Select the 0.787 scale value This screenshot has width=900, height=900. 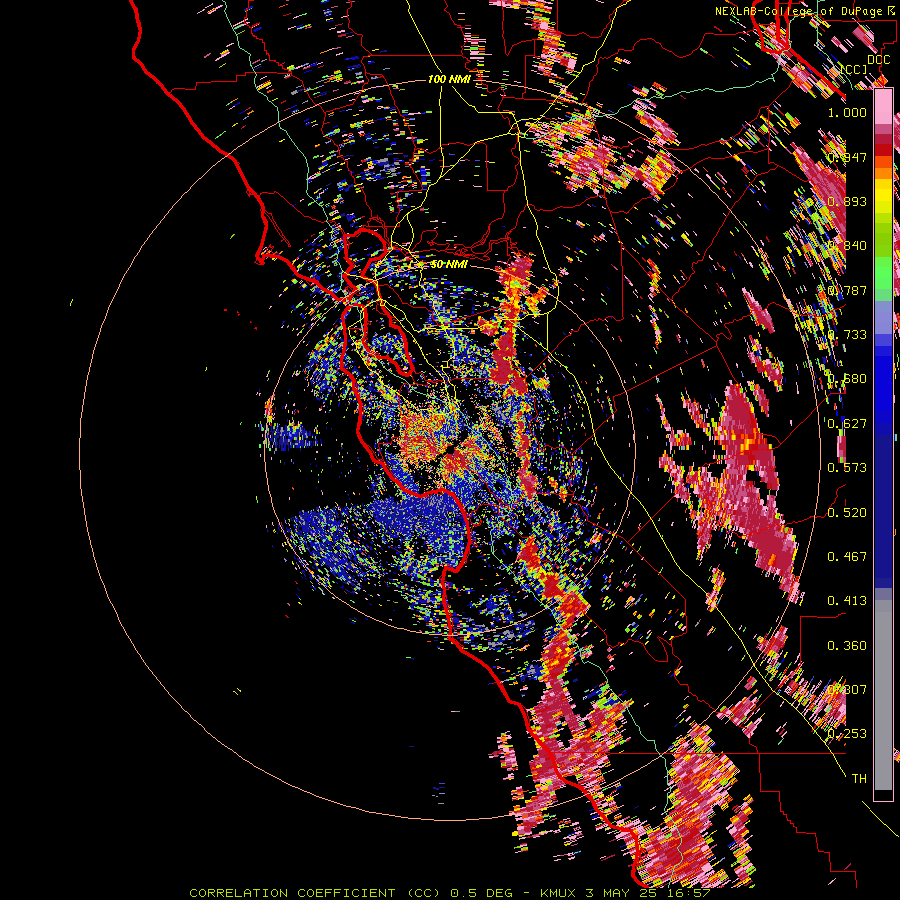847,290
